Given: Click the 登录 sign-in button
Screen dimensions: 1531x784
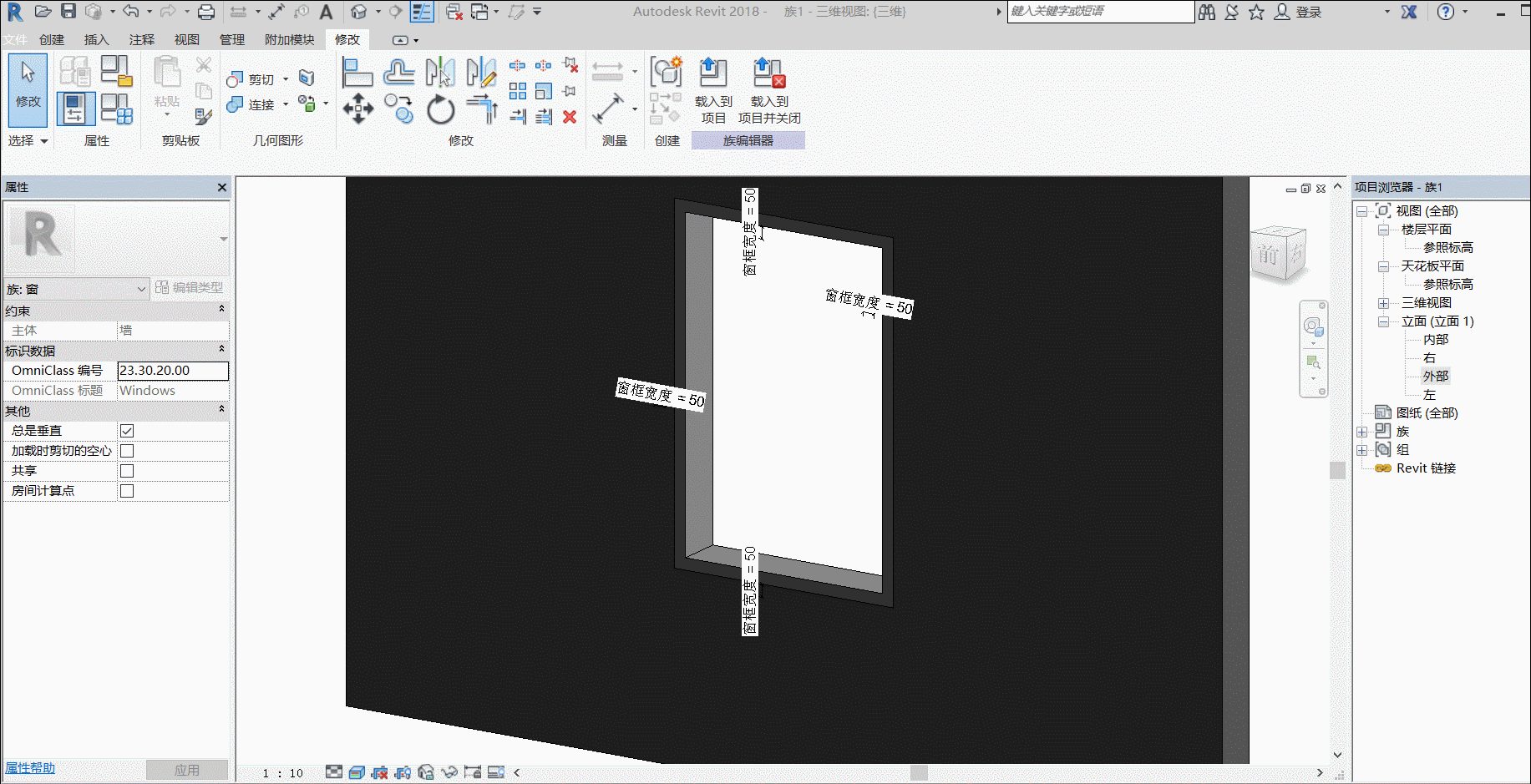Looking at the screenshot, I should [1298, 12].
